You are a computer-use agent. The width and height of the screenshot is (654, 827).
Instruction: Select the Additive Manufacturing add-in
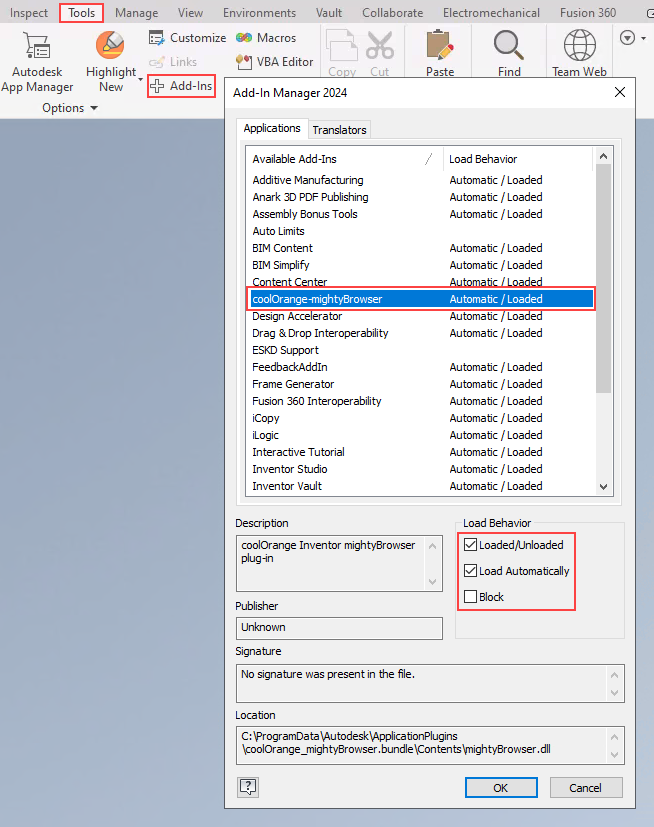(420, 180)
